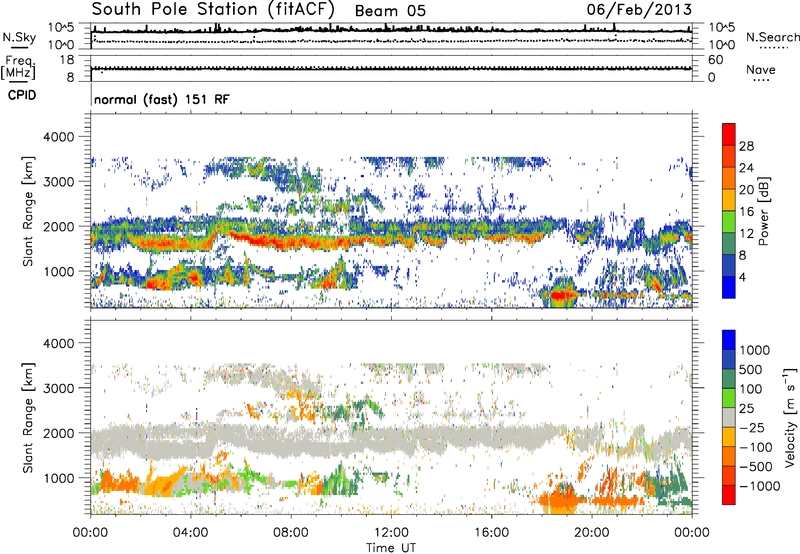Click the "18" tick on the frequency axis
The width and height of the screenshot is (800, 554).
tap(67, 60)
